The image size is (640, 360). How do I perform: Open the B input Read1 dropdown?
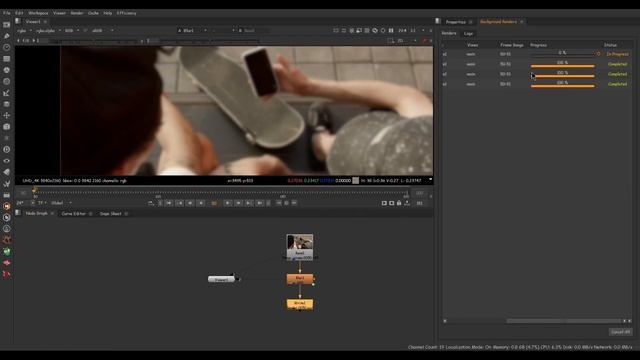[x=253, y=31]
